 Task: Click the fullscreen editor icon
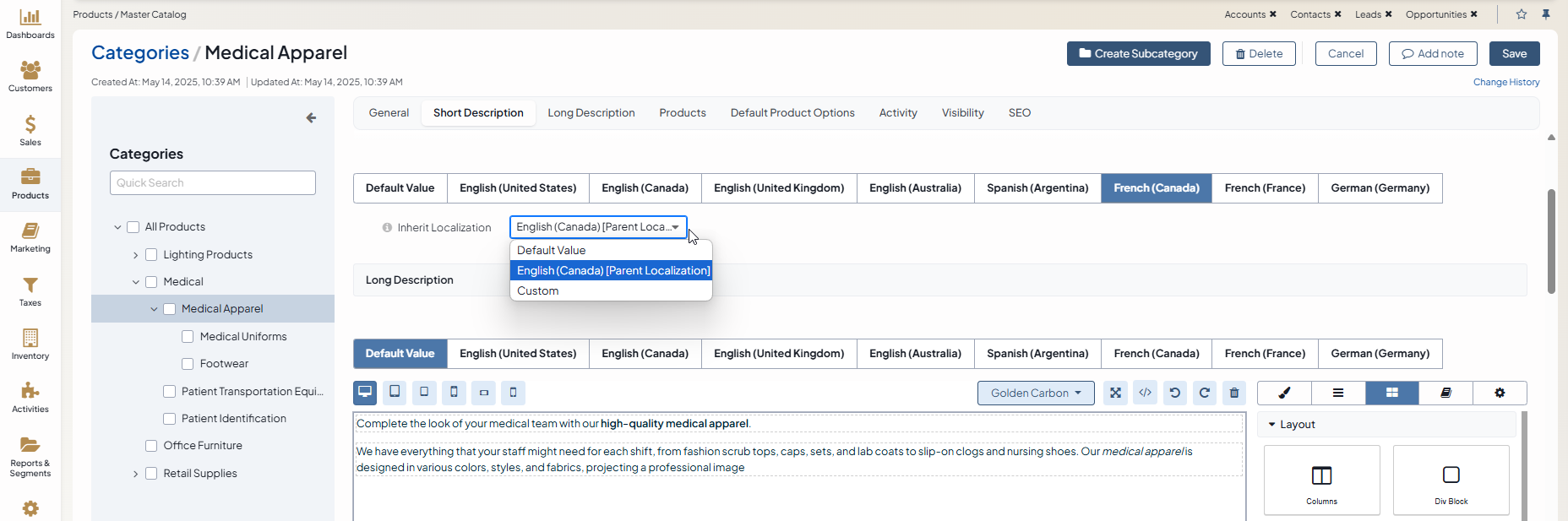1115,393
